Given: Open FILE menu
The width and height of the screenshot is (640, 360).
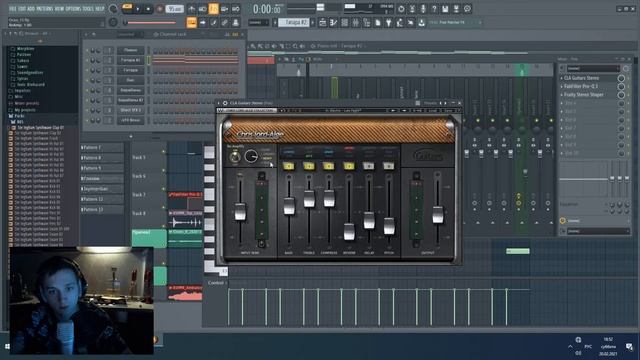Looking at the screenshot, I should click(x=13, y=9).
